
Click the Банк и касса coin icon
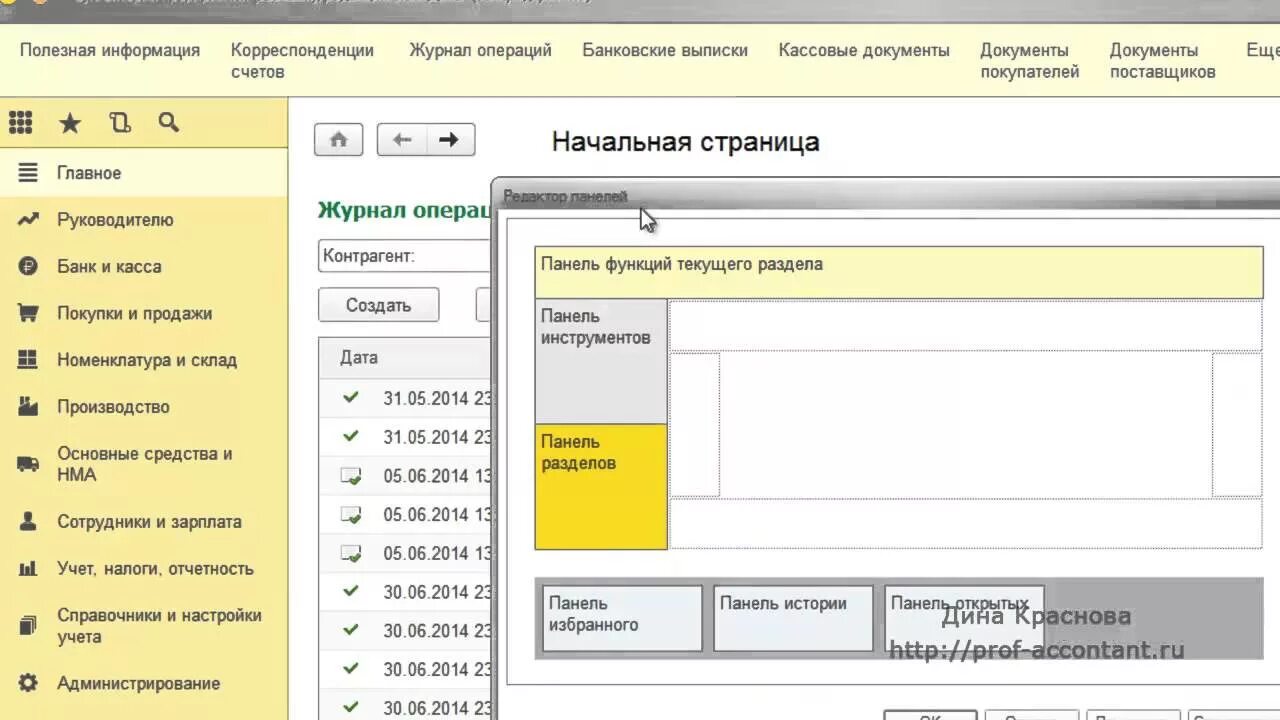(x=28, y=267)
